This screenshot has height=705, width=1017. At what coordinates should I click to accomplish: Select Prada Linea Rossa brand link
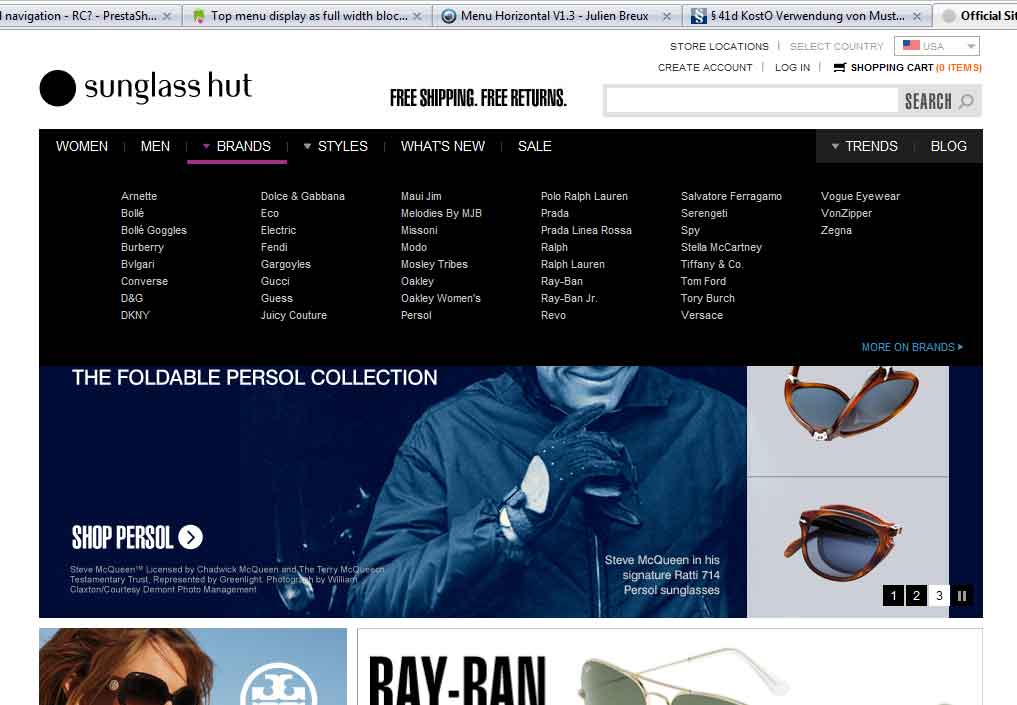pyautogui.click(x=586, y=230)
